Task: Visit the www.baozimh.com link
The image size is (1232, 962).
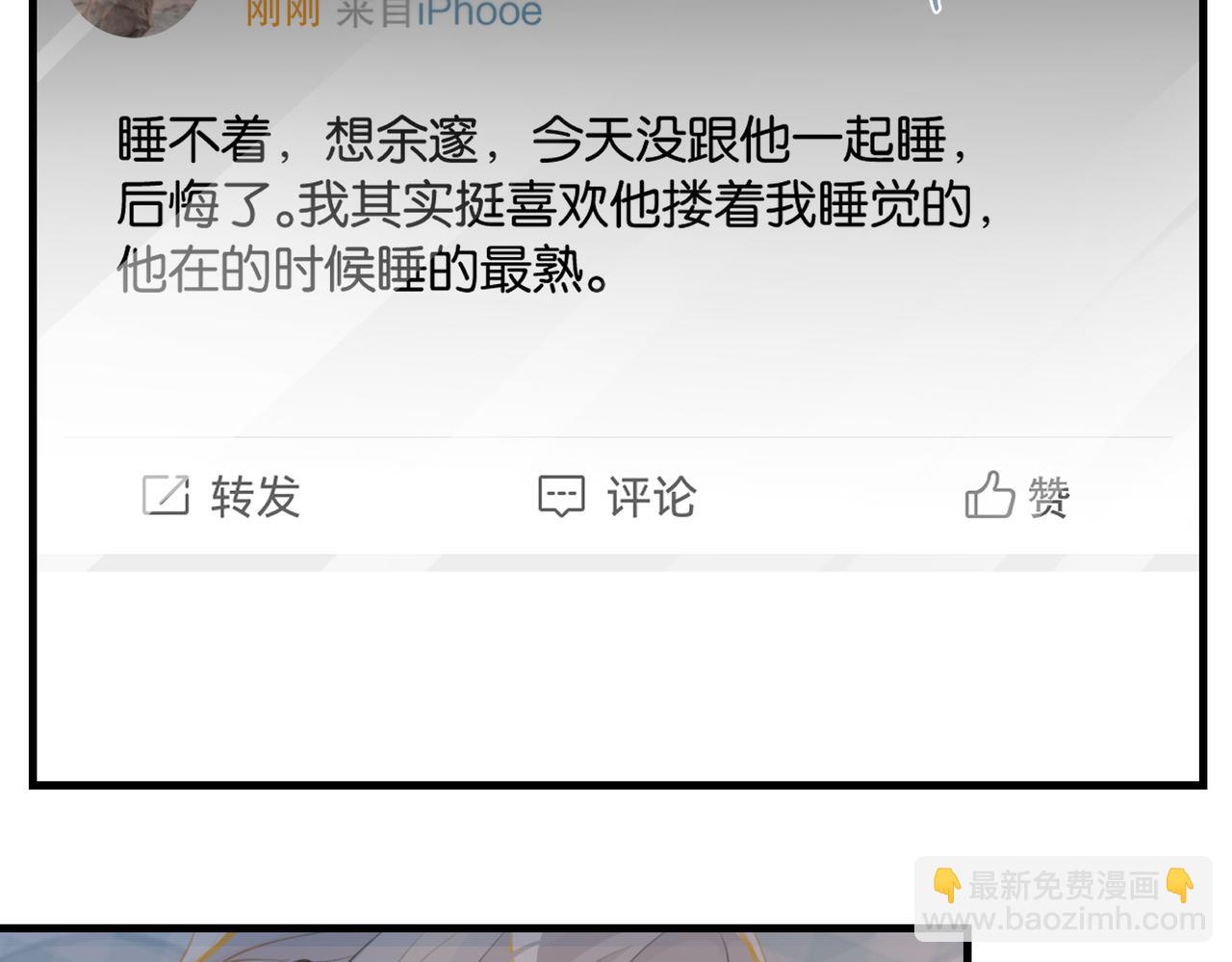Action: (1064, 920)
